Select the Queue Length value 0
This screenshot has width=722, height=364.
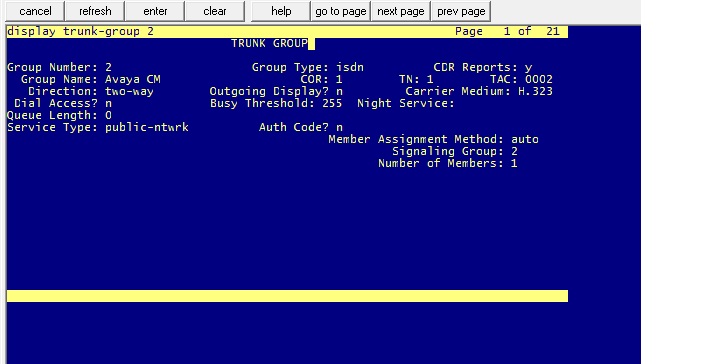108,115
